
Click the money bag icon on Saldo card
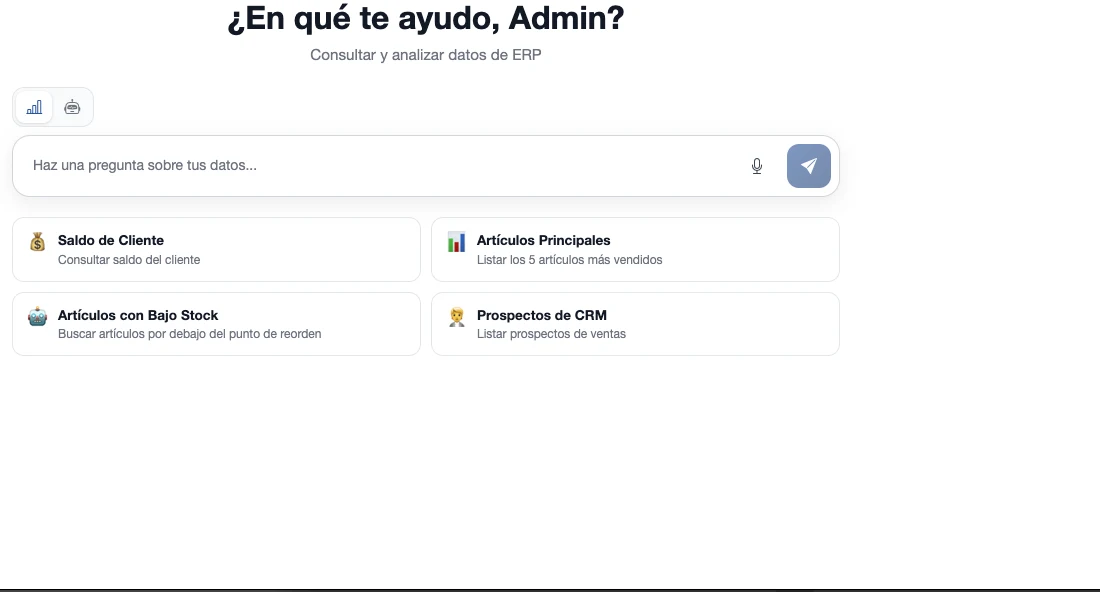[x=38, y=242]
